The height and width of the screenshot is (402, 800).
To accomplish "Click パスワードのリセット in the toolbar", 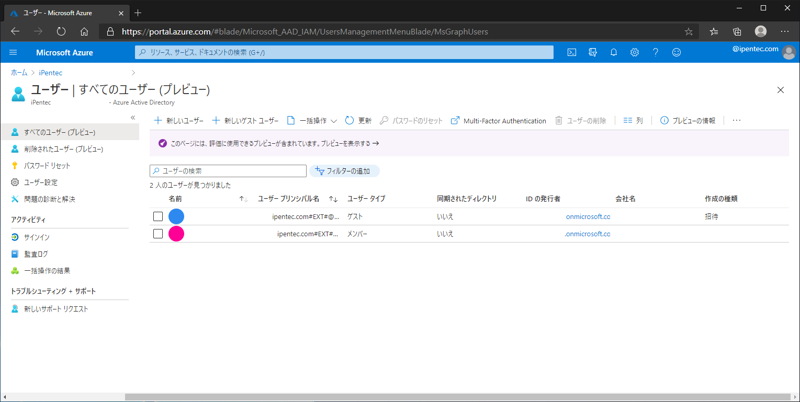I will tap(411, 121).
